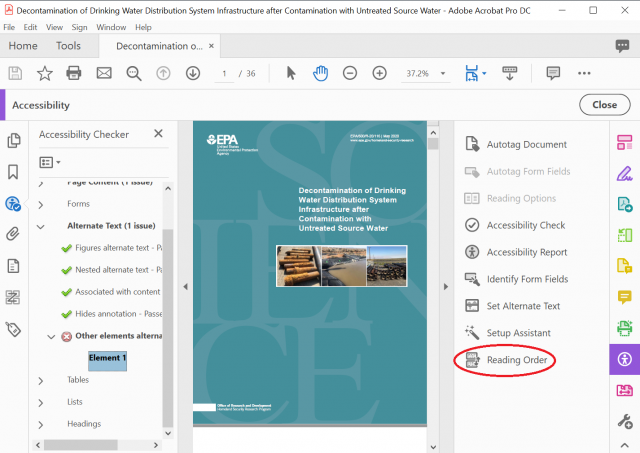Go to the next page arrow
Image resolution: width=640 pixels, height=453 pixels.
pyautogui.click(x=193, y=73)
